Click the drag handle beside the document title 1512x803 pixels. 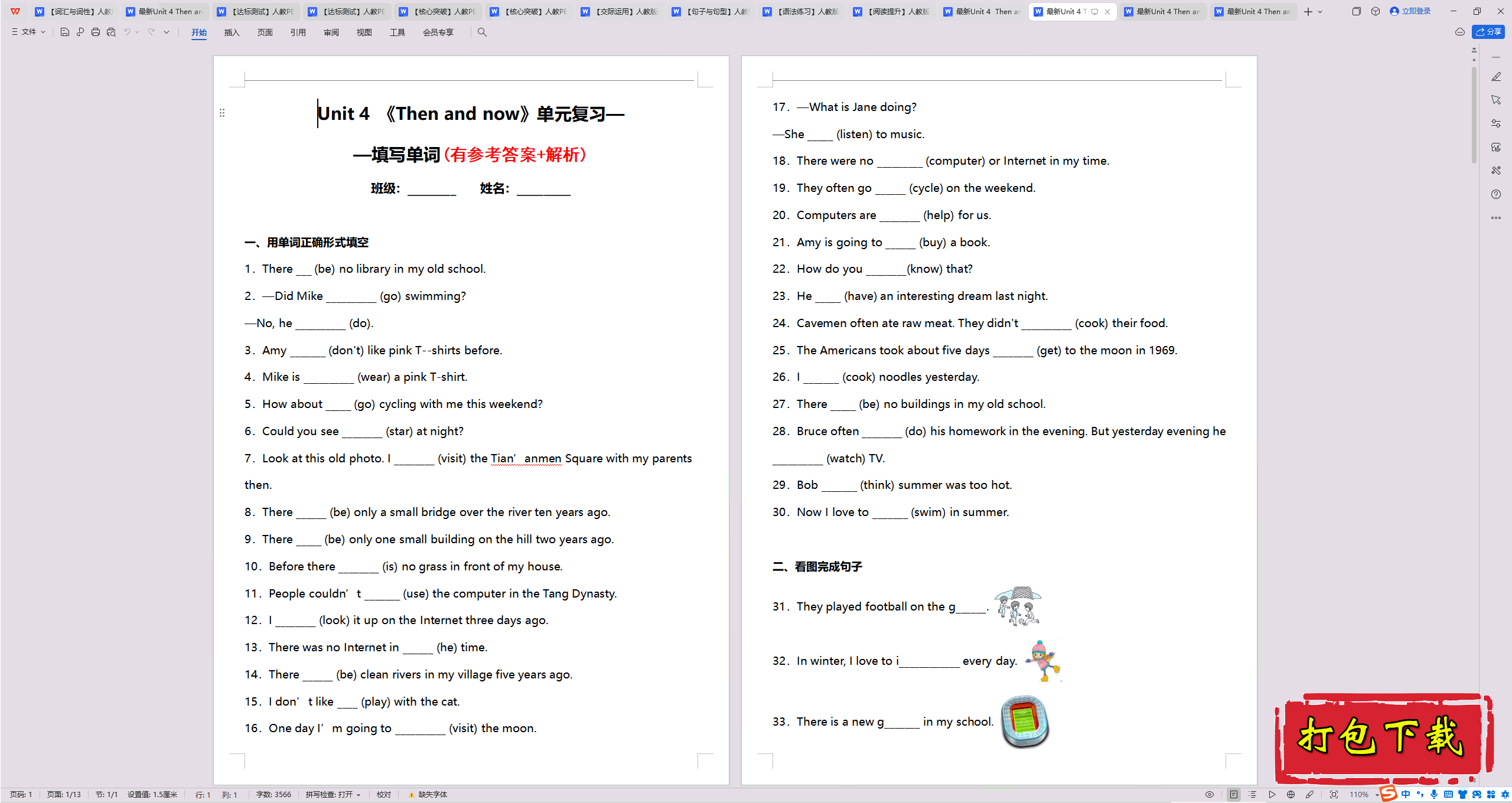(222, 113)
